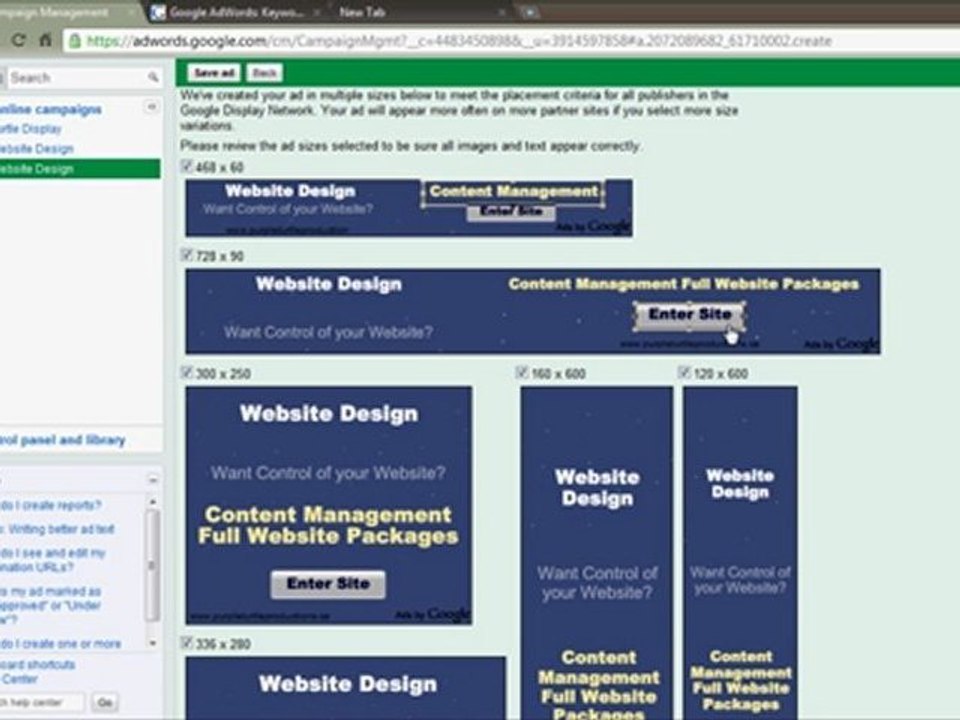The image size is (960, 720).
Task: Click the search magnifier in the sidebar
Action: point(153,77)
